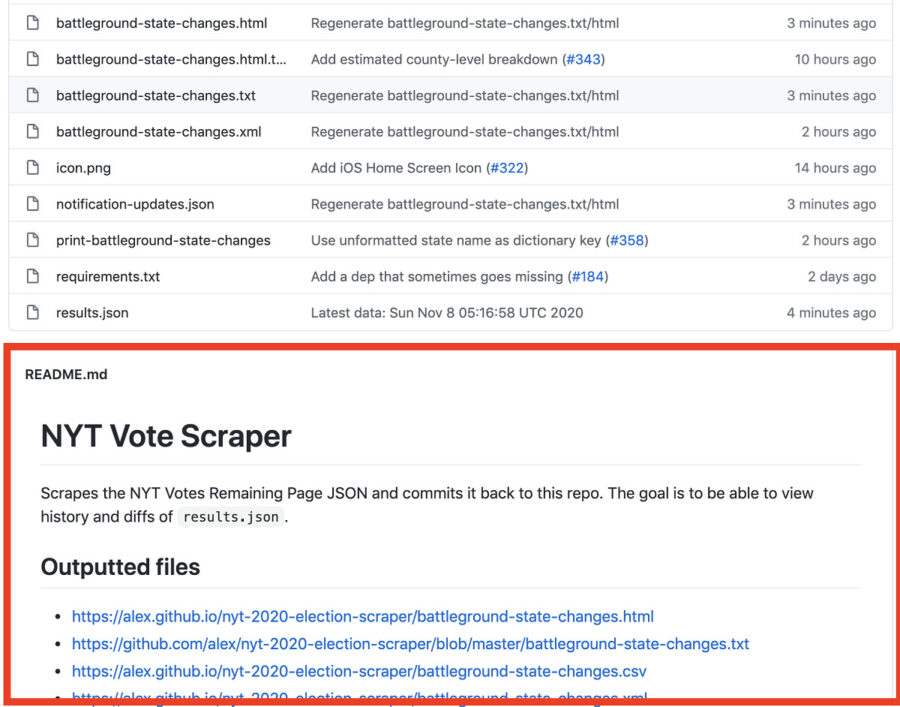Click file icon next to requirements.txt
The width and height of the screenshot is (900, 707).
tap(33, 277)
